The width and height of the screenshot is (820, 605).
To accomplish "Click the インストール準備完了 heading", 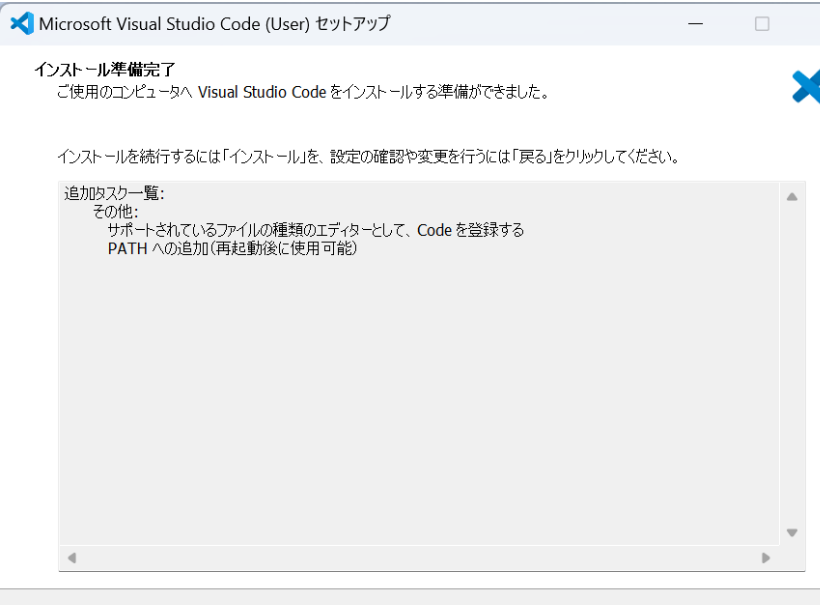I will (x=98, y=69).
